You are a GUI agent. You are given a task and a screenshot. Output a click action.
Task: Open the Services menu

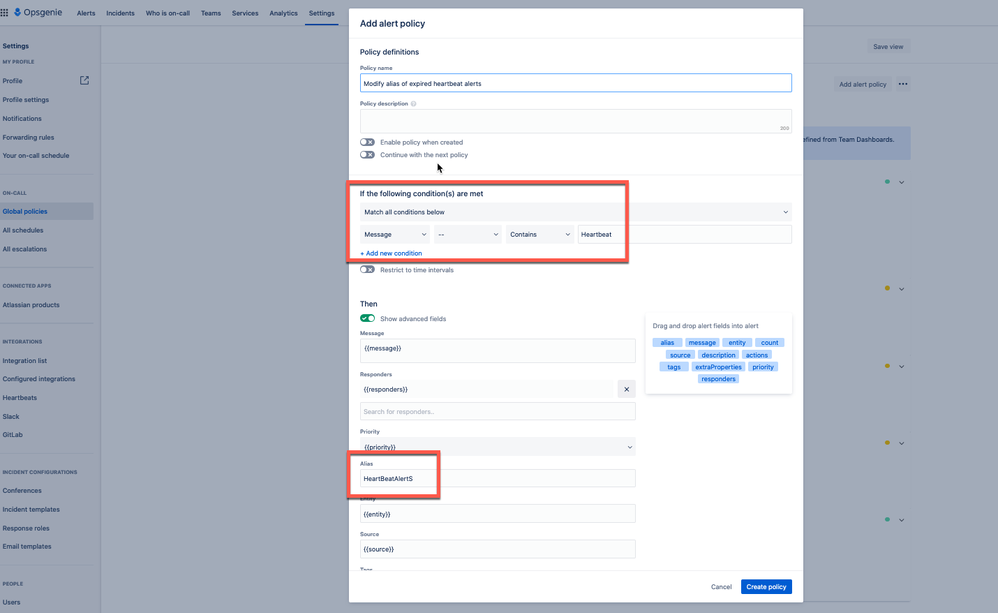[x=245, y=13]
